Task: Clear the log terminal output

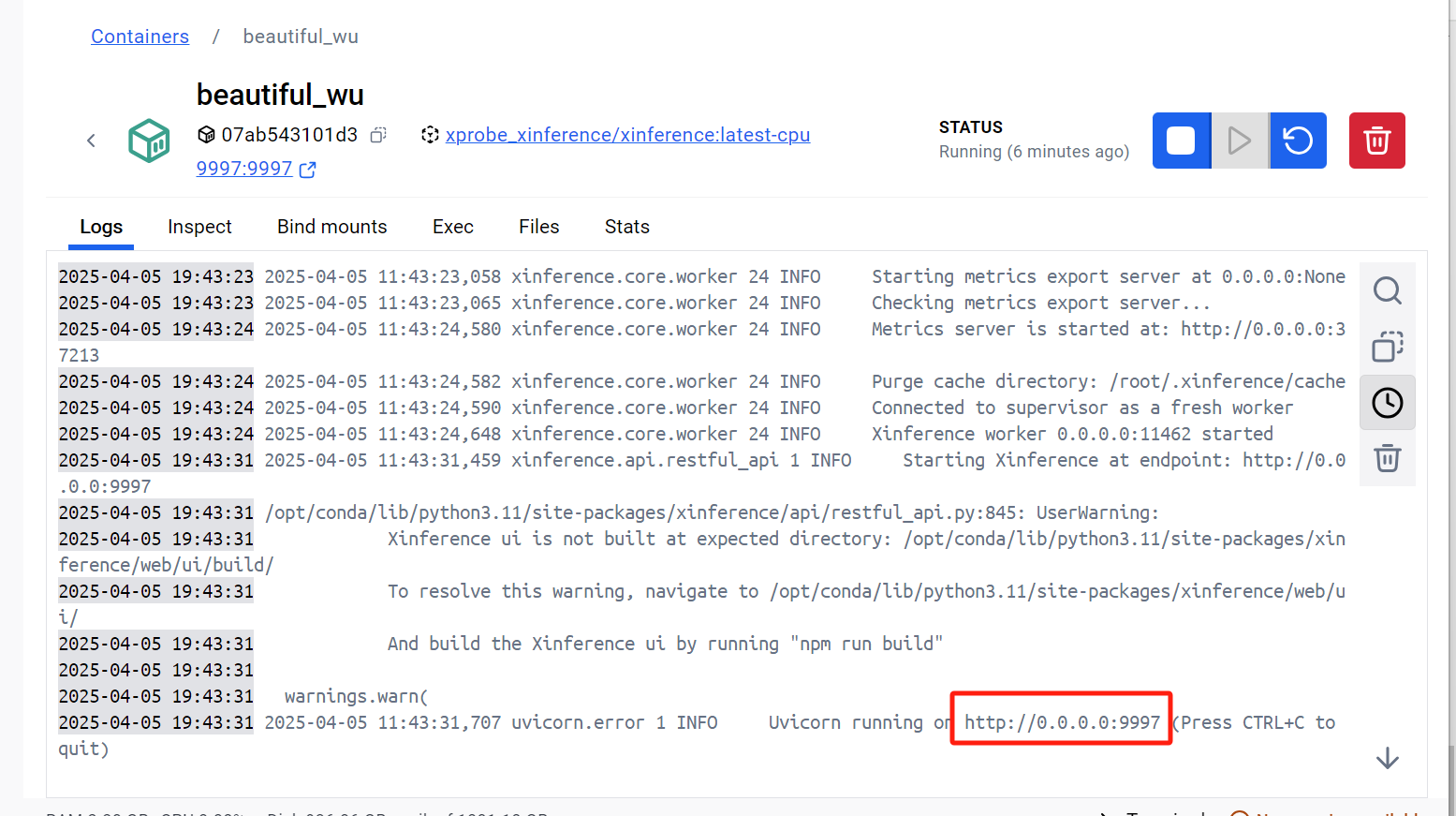Action: point(1387,458)
